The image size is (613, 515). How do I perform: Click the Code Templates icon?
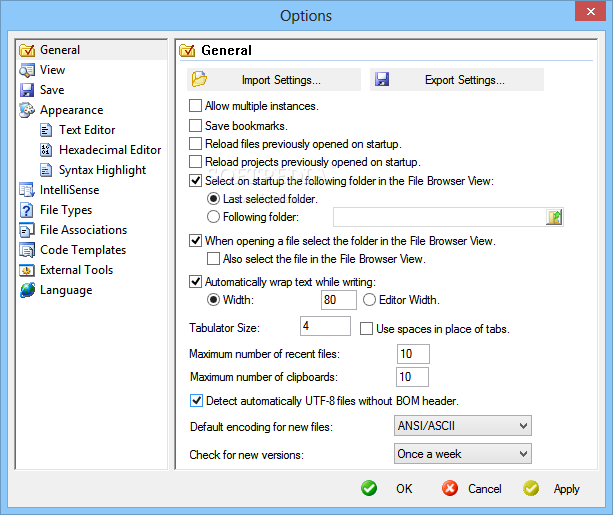point(27,250)
